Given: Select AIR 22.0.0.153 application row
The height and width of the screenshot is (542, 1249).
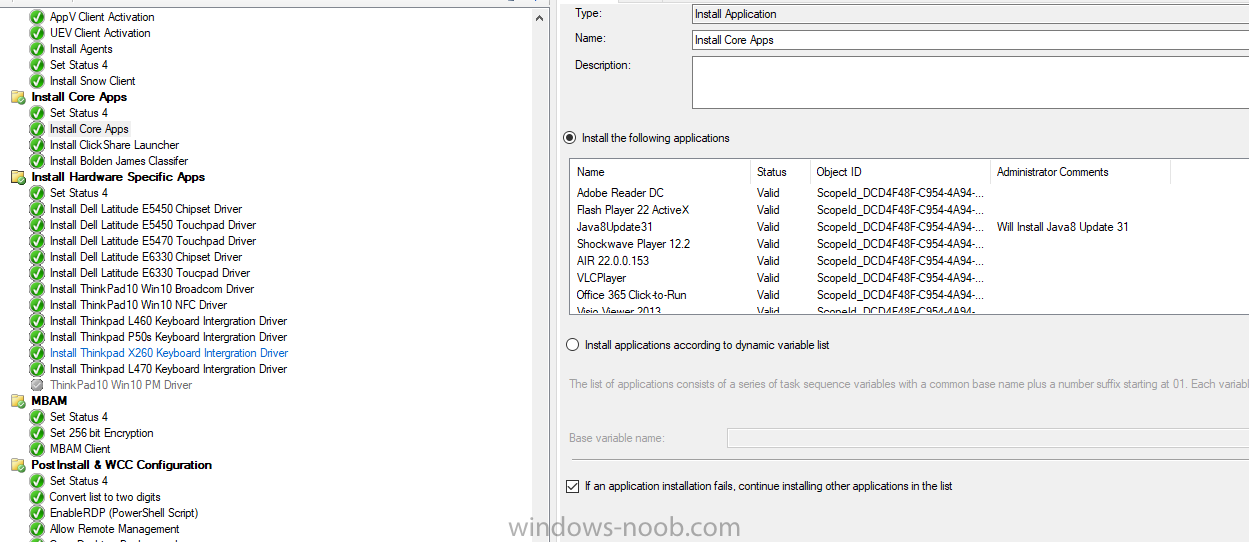Looking at the screenshot, I should coord(613,261).
